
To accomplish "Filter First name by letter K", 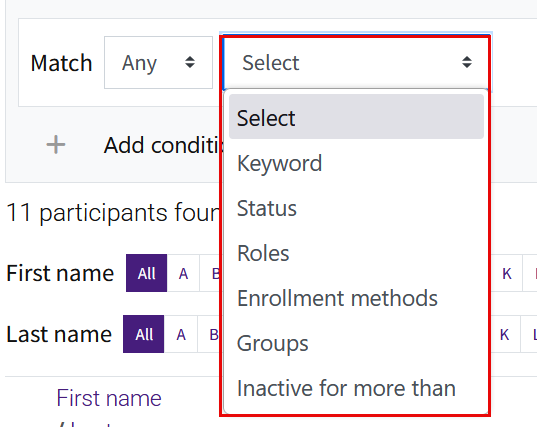I will tap(507, 273).
